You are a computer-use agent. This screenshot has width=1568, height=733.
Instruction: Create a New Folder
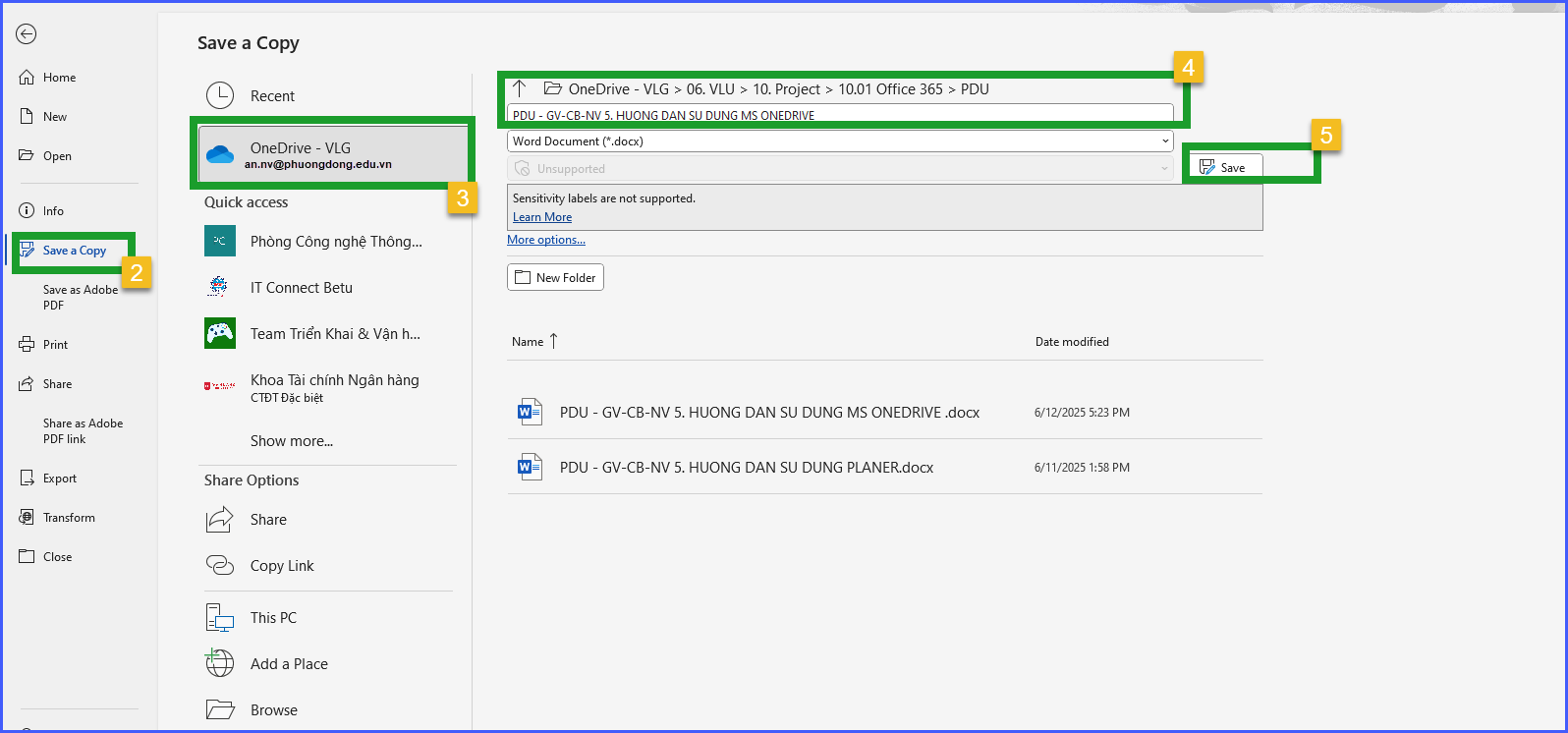coord(555,278)
